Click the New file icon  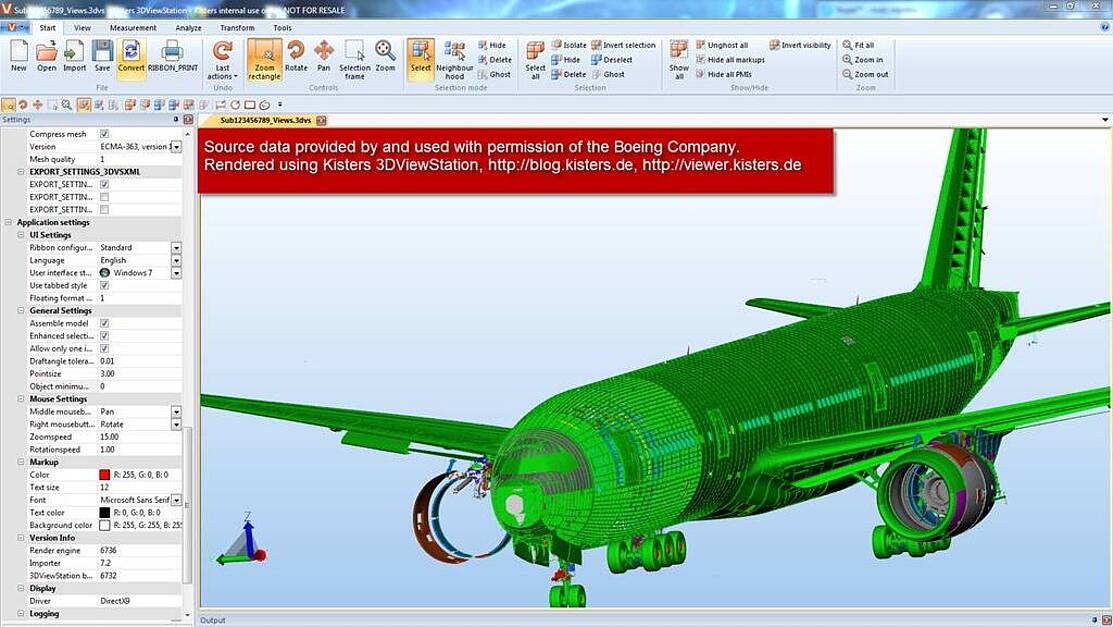19,56
